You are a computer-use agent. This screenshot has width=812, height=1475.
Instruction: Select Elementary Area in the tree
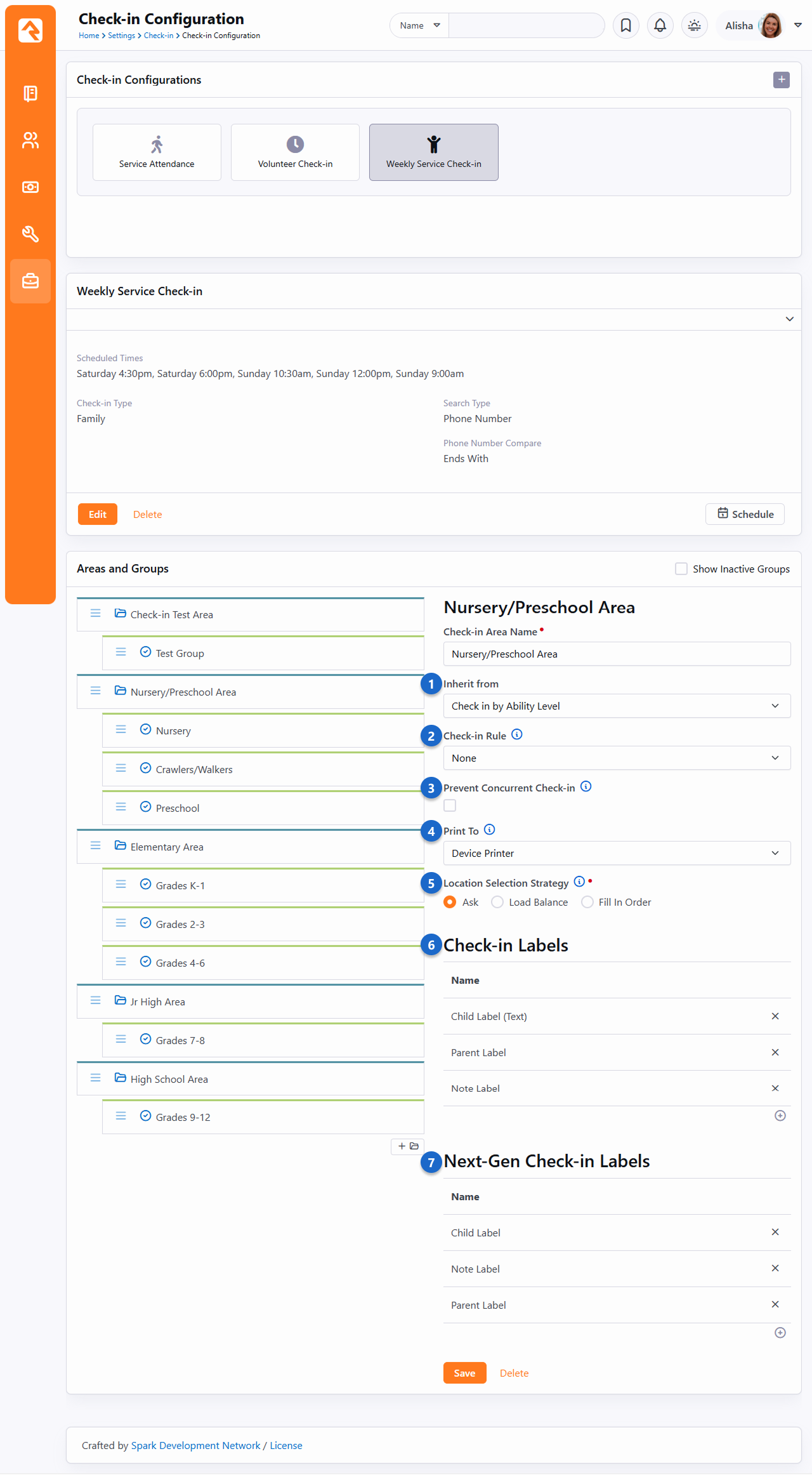point(167,847)
